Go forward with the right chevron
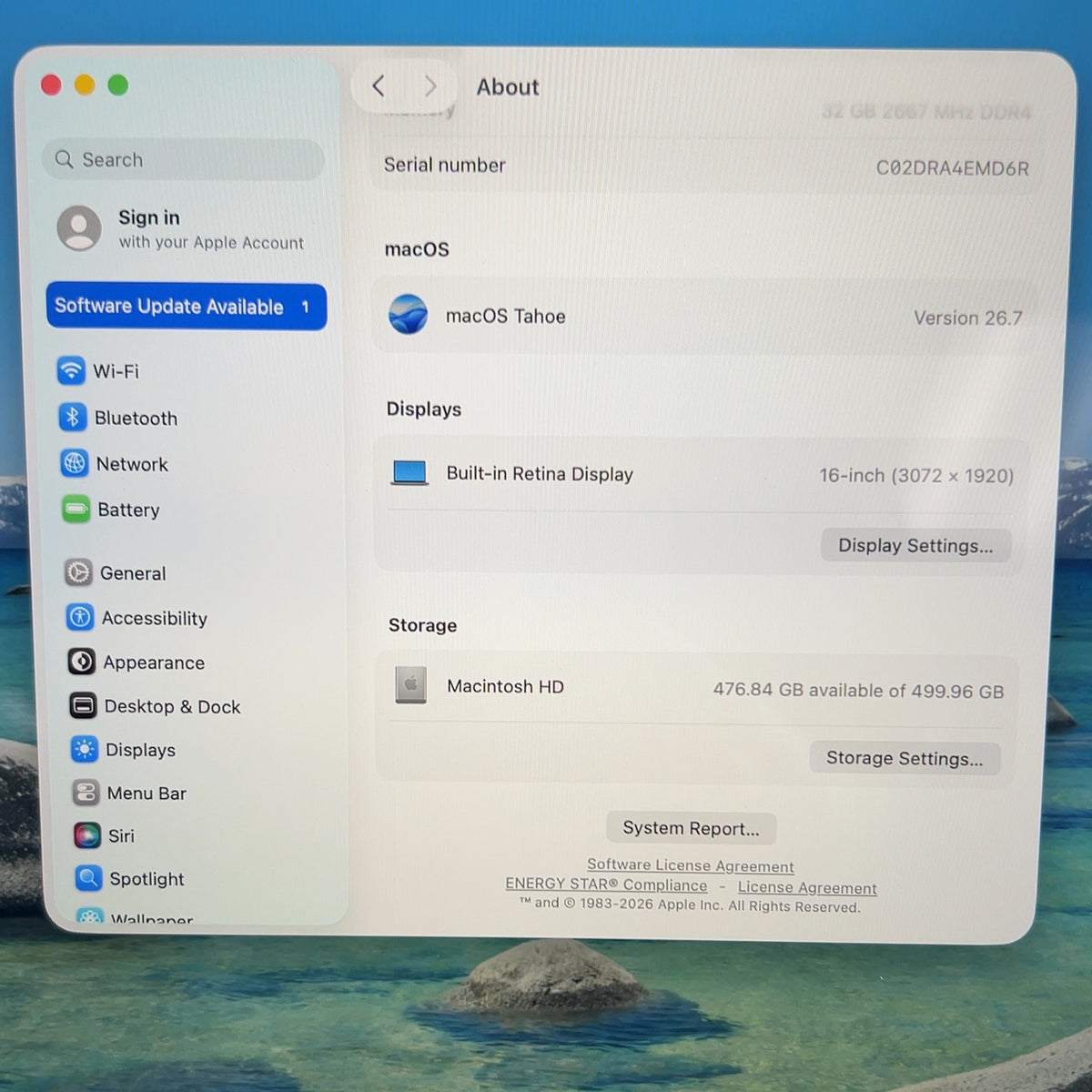Screen dimensions: 1092x1092 (430, 86)
